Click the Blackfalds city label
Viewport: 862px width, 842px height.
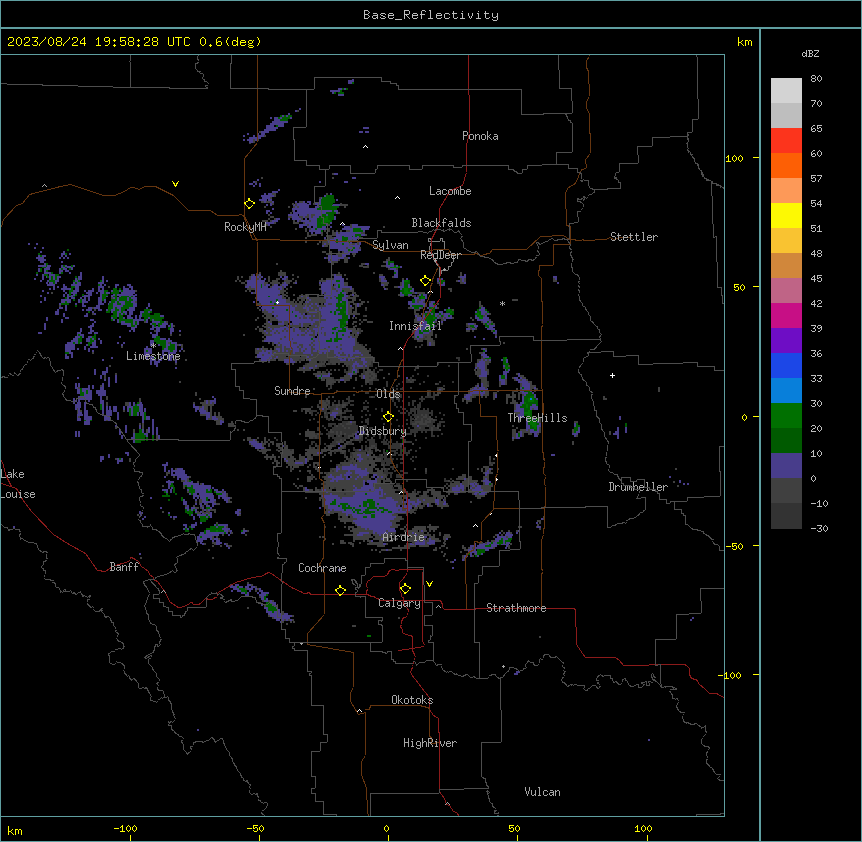441,223
